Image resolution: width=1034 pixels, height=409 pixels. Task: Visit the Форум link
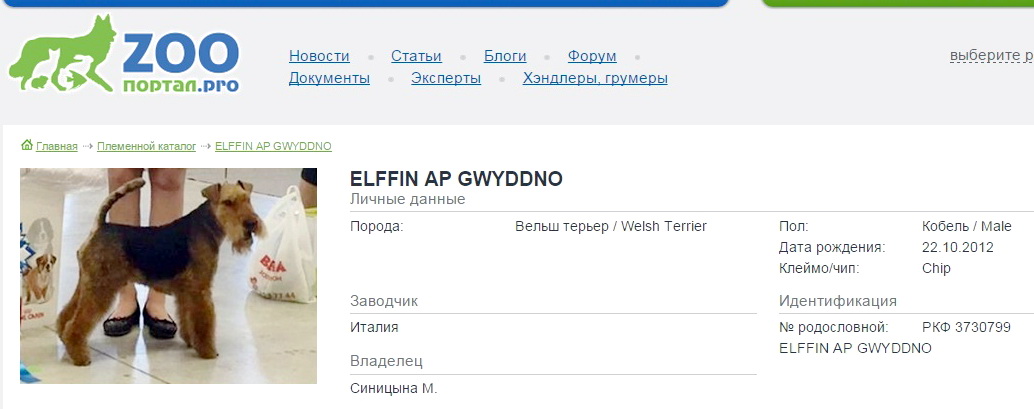pos(592,56)
